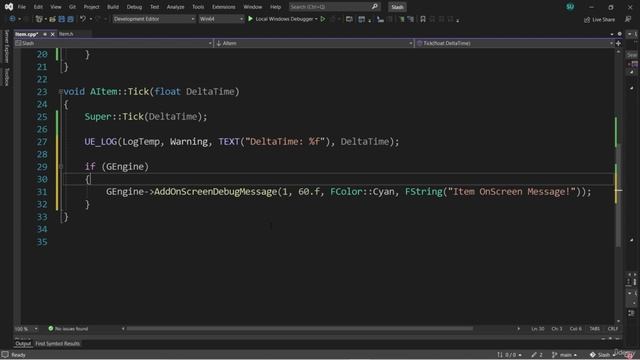The height and width of the screenshot is (360, 640).
Task: Click the Save All icon
Action: click(70, 19)
